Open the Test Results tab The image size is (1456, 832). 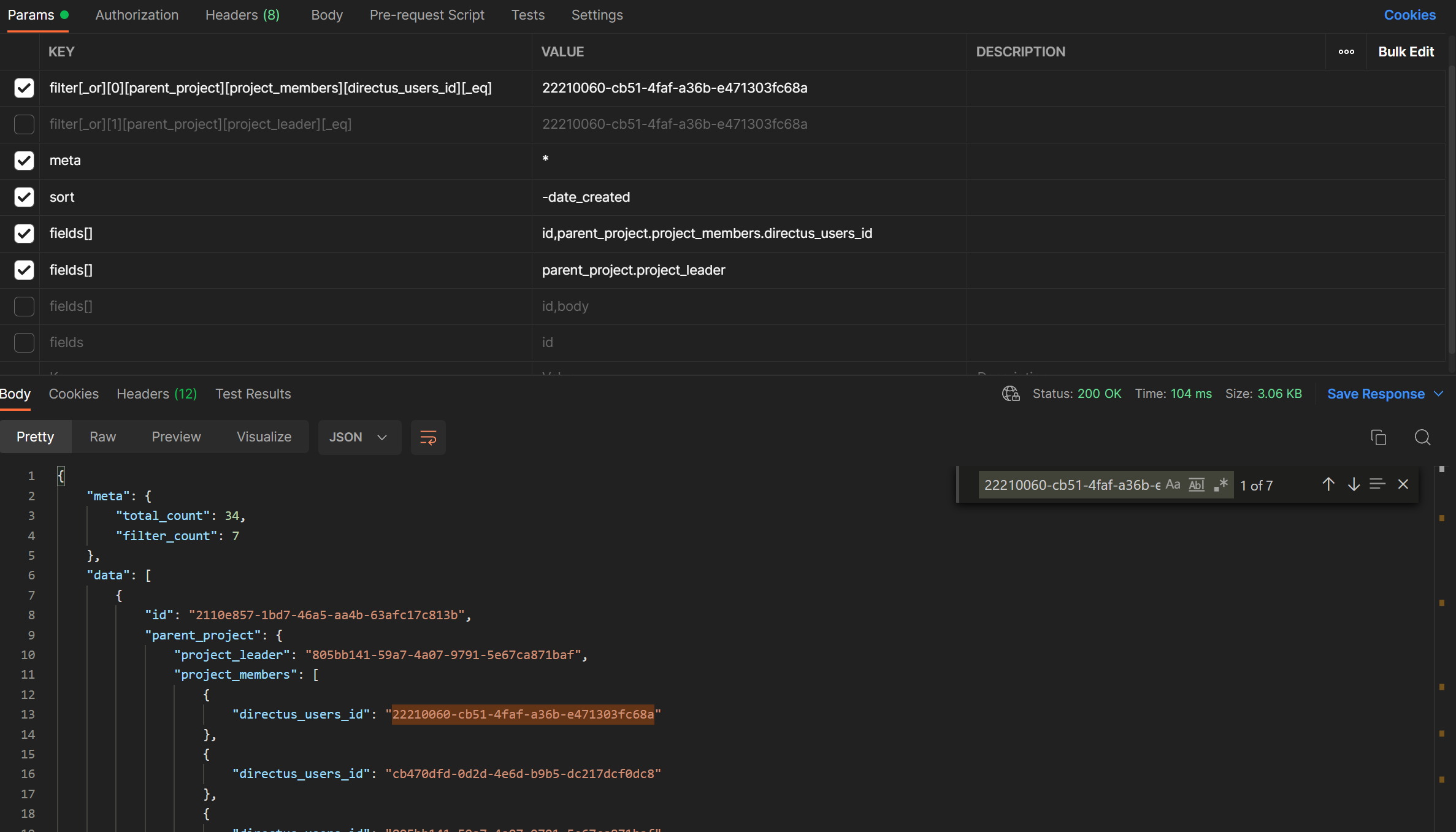coord(253,394)
